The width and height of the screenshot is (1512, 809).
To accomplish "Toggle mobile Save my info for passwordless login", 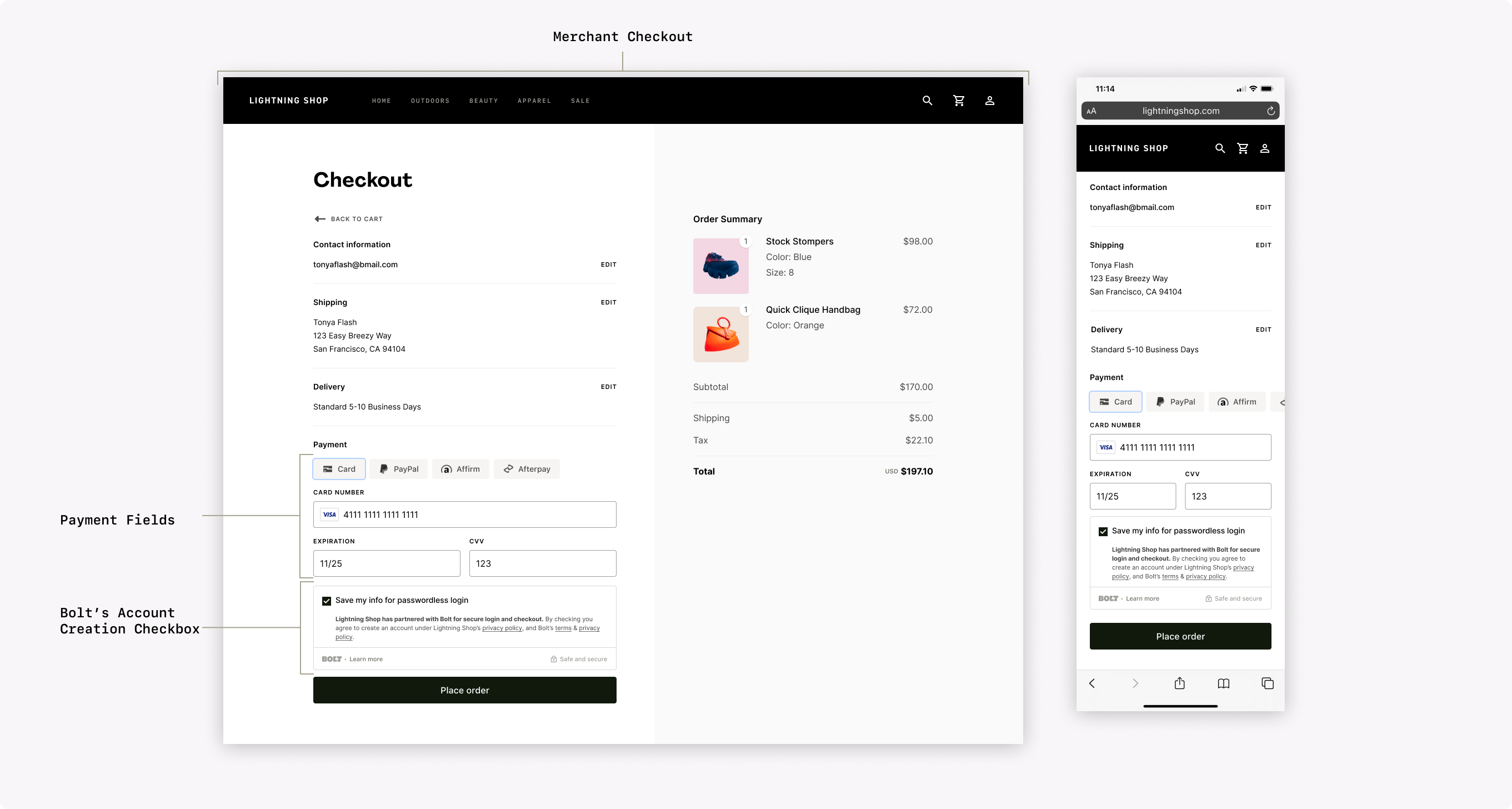I will click(1103, 531).
